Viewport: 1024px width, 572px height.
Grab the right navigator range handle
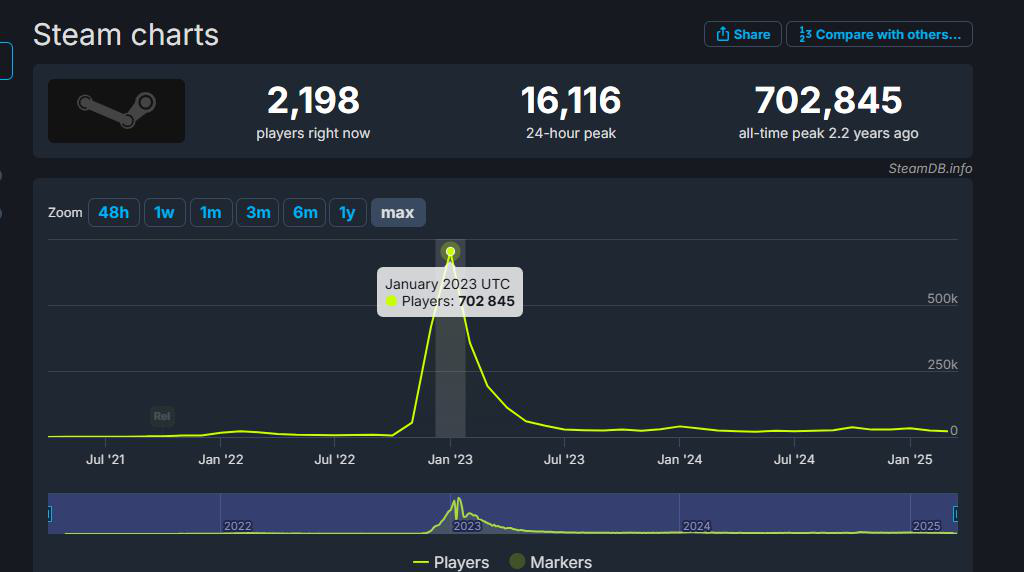click(x=955, y=514)
